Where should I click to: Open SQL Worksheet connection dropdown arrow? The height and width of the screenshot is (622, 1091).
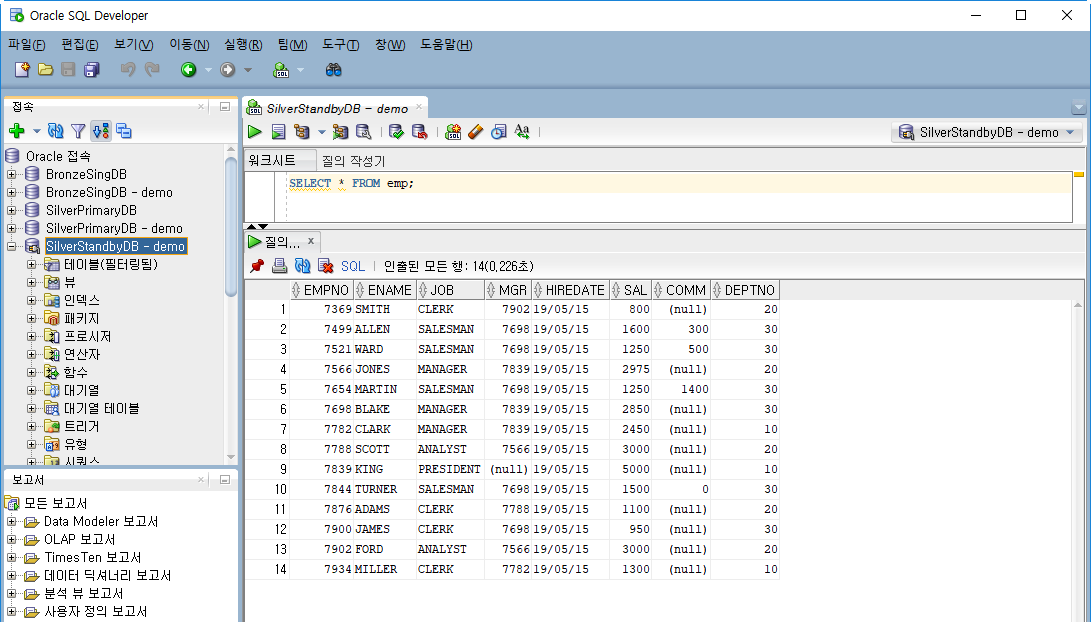click(300, 70)
